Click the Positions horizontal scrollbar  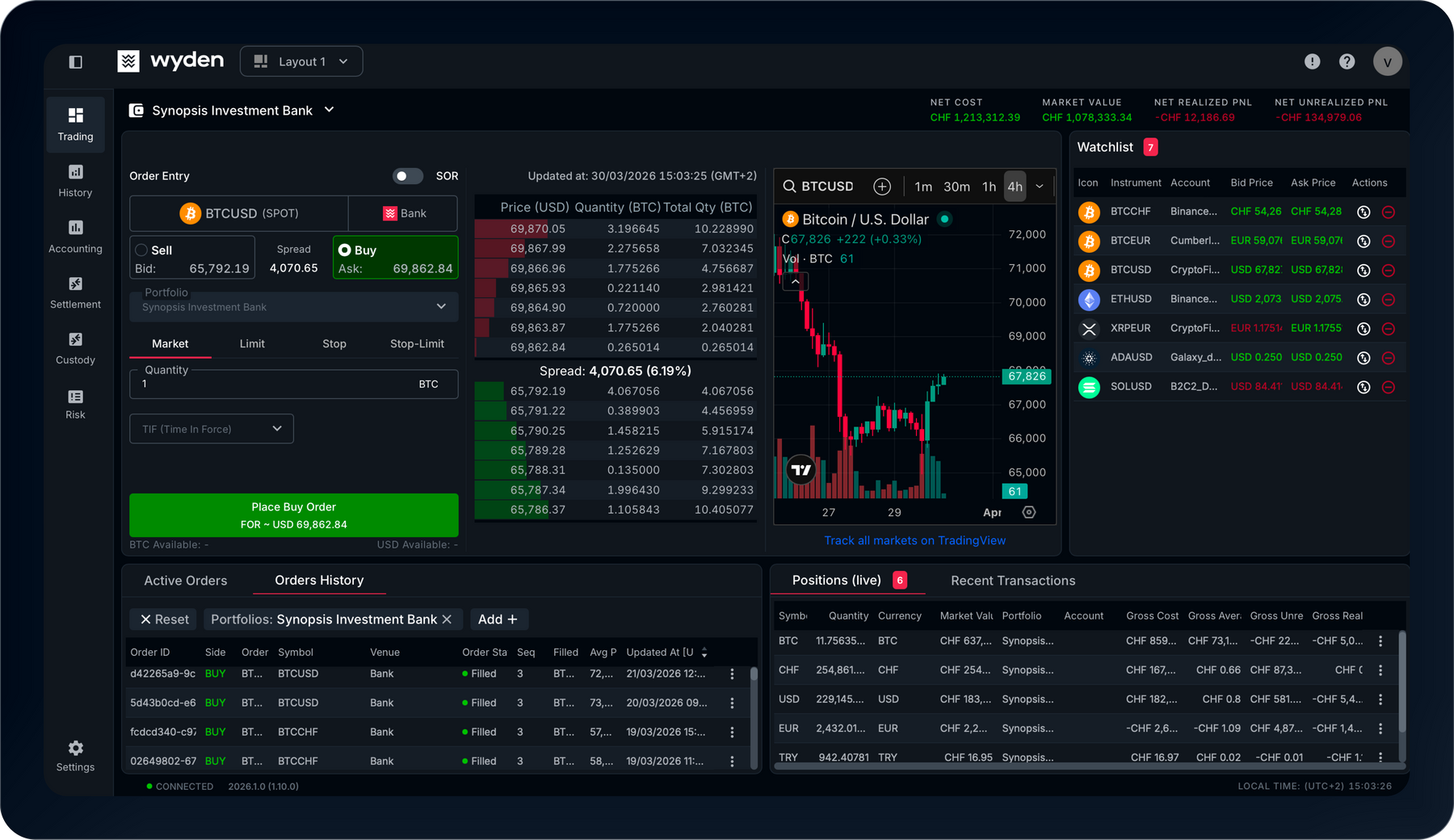pos(1089,766)
